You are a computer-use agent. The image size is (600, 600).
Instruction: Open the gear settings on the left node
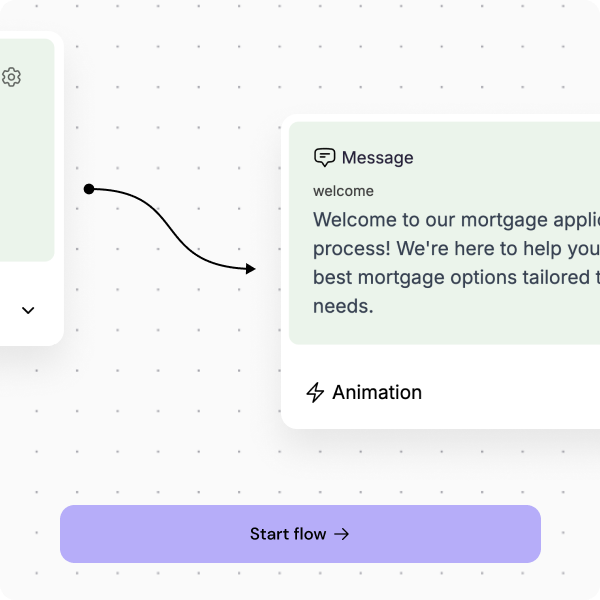(11, 77)
